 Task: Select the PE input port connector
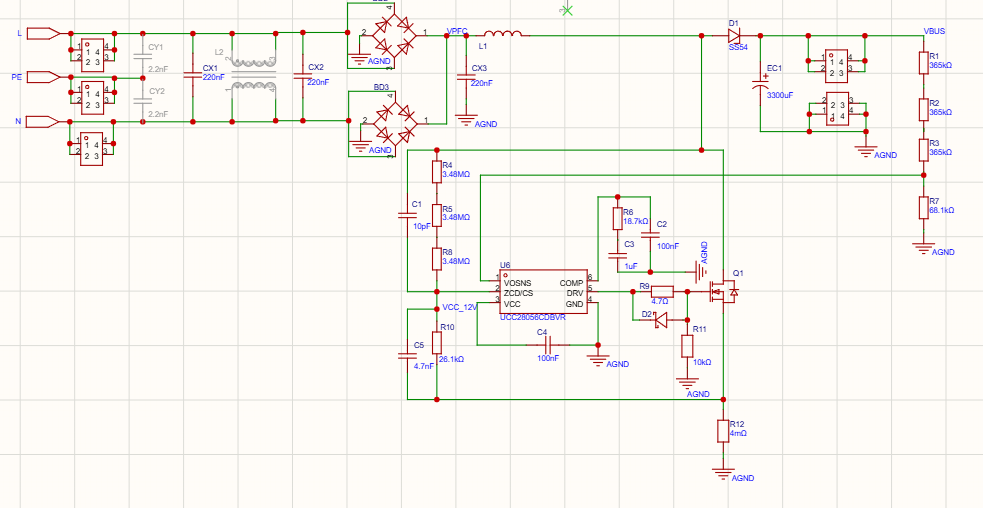[x=44, y=77]
